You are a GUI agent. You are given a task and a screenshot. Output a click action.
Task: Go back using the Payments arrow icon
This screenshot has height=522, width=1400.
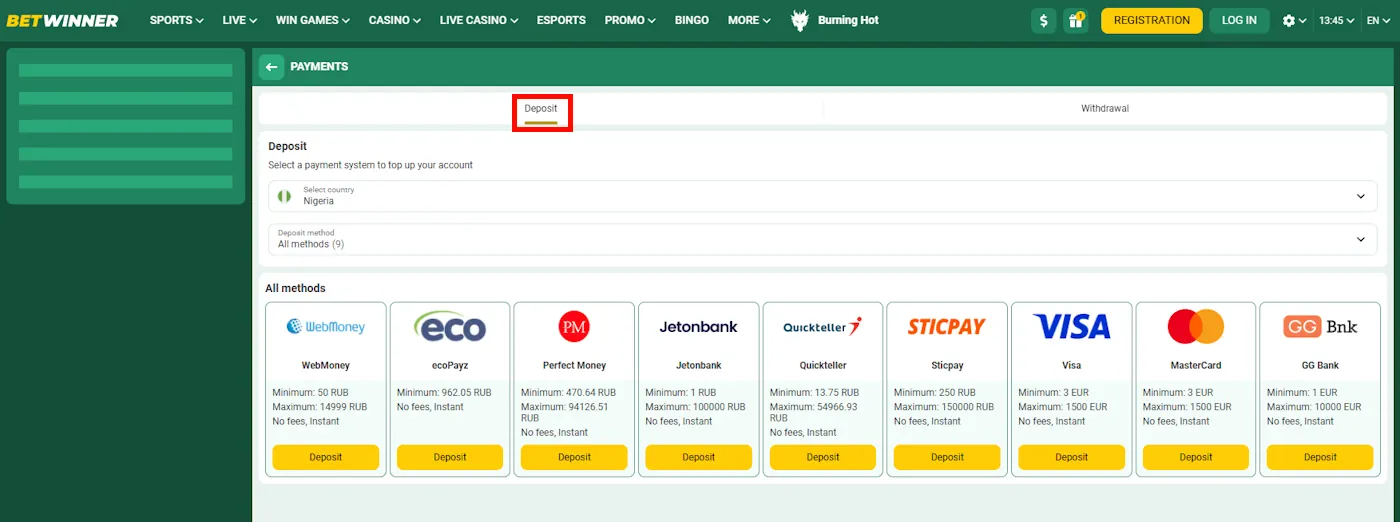coord(271,66)
